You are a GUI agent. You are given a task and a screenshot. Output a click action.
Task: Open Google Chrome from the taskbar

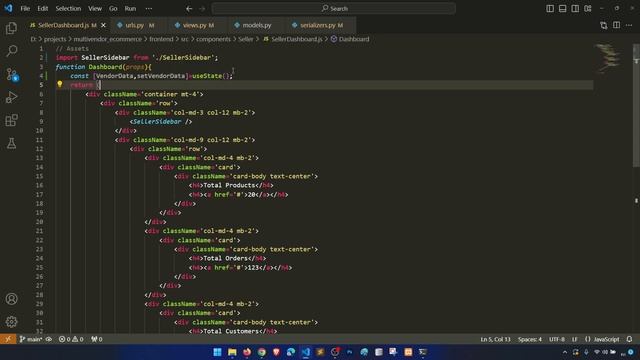click(x=262, y=352)
